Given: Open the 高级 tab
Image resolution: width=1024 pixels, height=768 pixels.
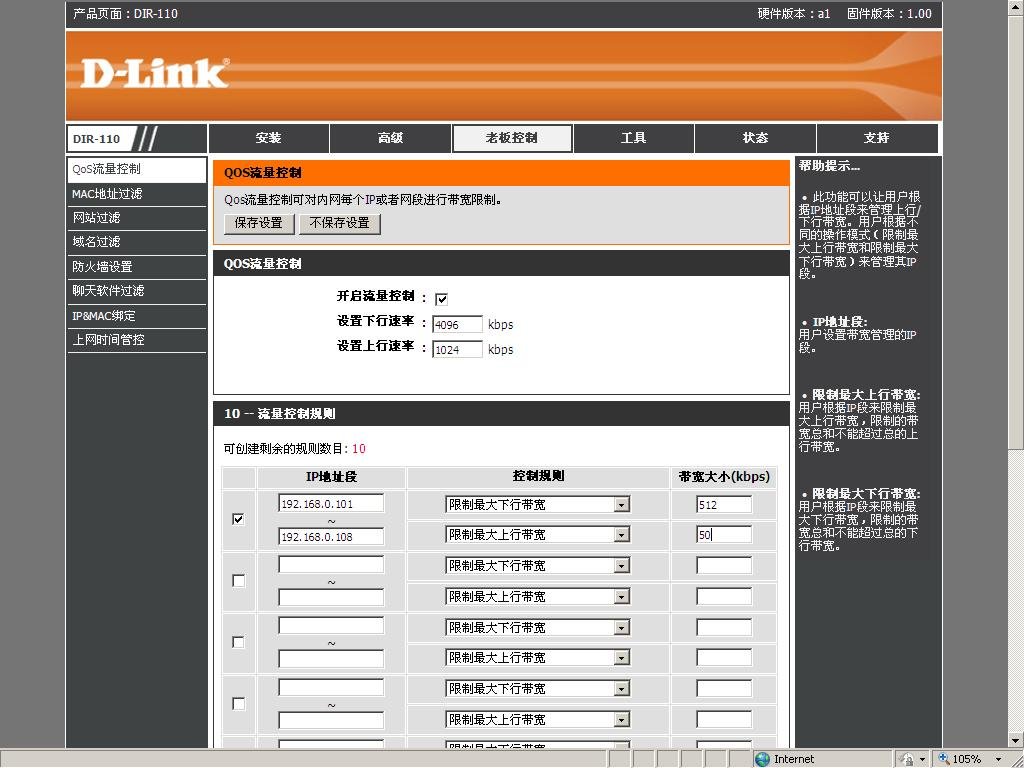Looking at the screenshot, I should pos(390,138).
